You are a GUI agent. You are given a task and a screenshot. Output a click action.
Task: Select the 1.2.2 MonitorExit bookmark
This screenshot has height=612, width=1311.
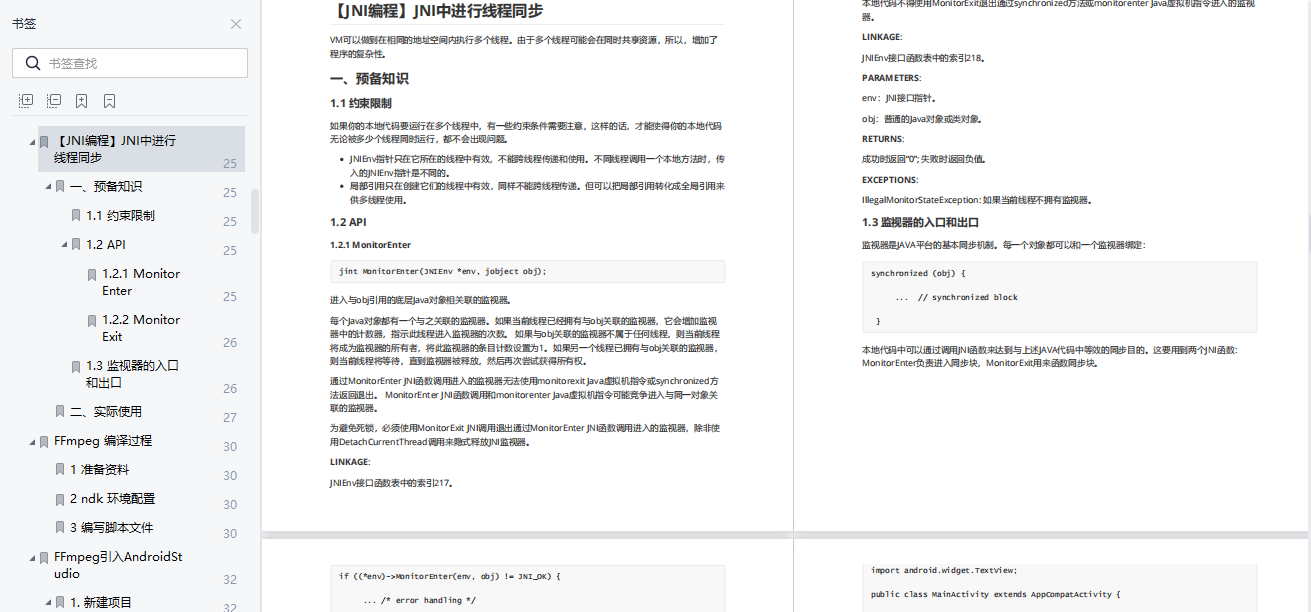click(143, 326)
